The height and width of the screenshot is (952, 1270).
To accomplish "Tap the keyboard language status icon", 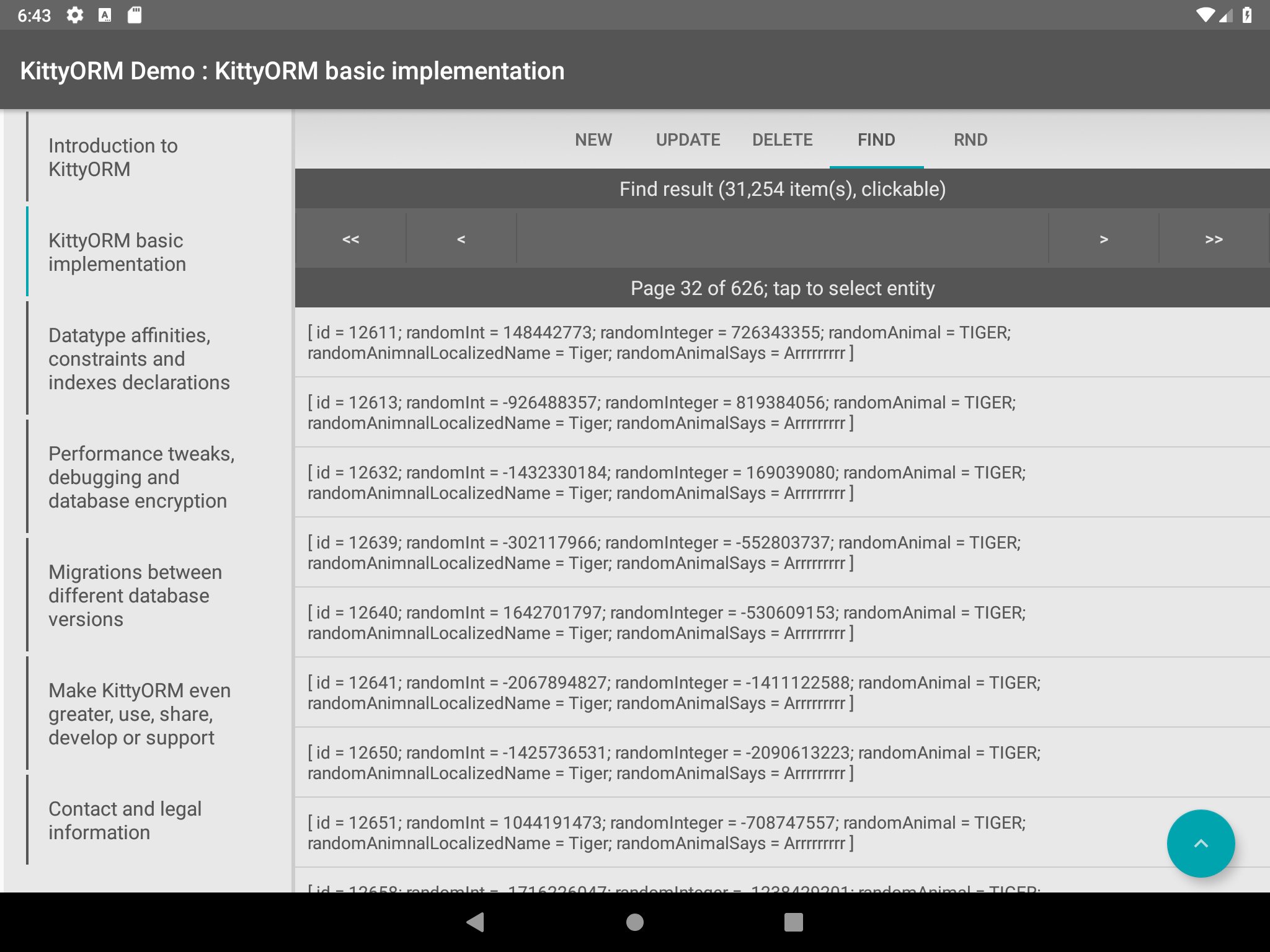I will (x=105, y=15).
